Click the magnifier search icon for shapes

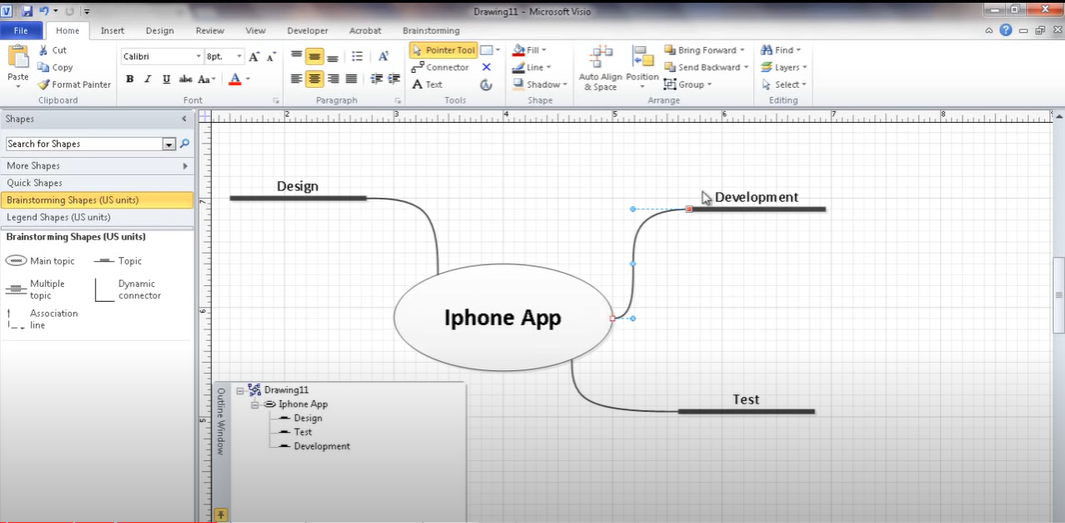tap(185, 143)
